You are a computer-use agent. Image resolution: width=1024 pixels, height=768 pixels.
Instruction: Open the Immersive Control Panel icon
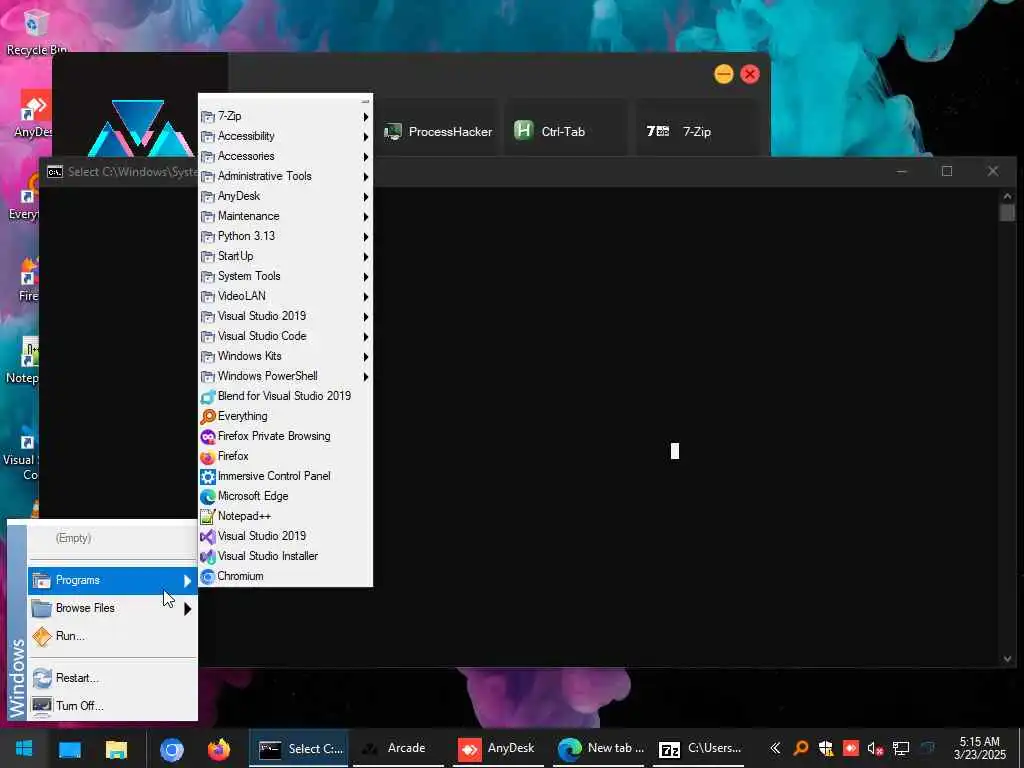[208, 477]
